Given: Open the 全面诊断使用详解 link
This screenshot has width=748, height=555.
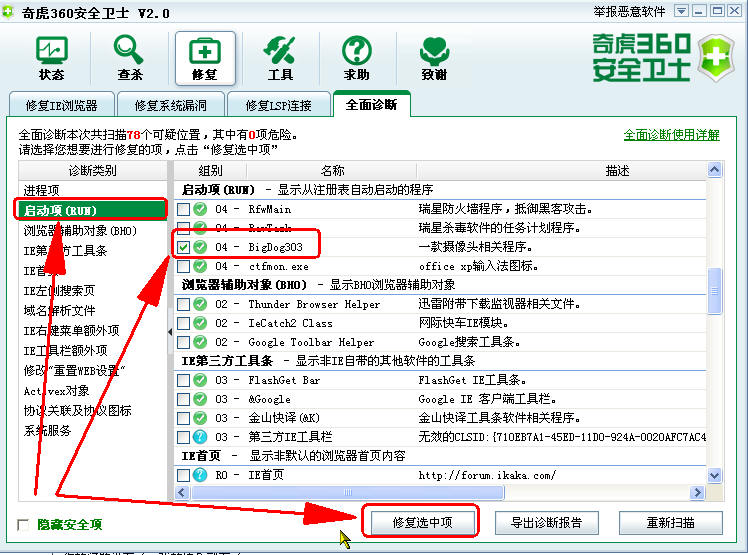Looking at the screenshot, I should [671, 135].
